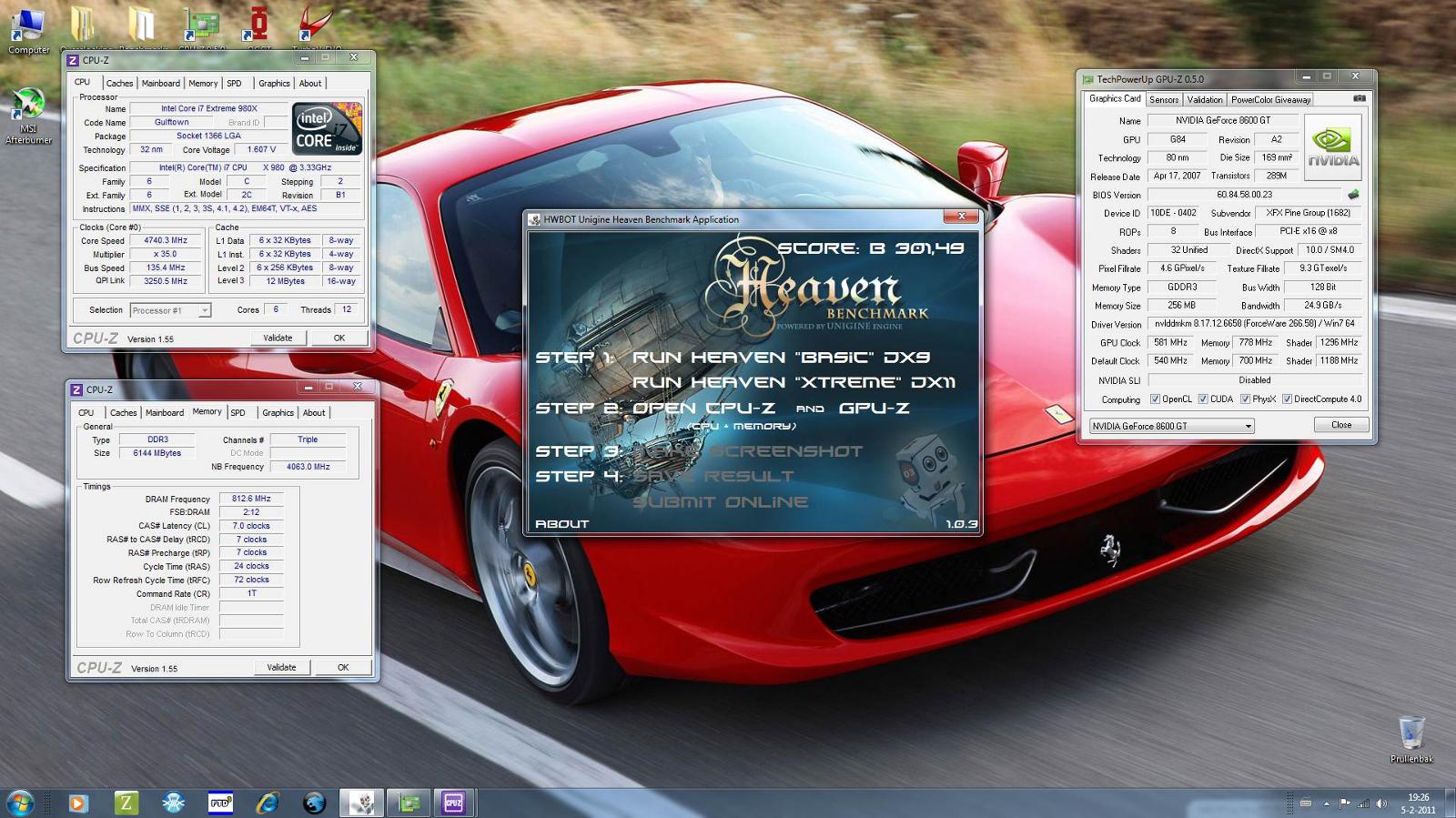Open the Processor #1 selection dropdown

pos(170,310)
